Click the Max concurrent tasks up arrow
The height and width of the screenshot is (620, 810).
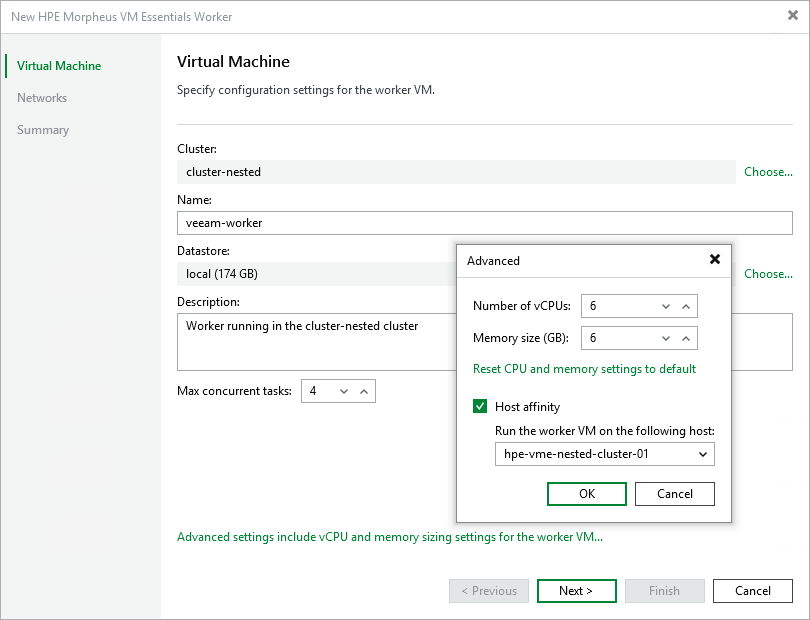365,391
